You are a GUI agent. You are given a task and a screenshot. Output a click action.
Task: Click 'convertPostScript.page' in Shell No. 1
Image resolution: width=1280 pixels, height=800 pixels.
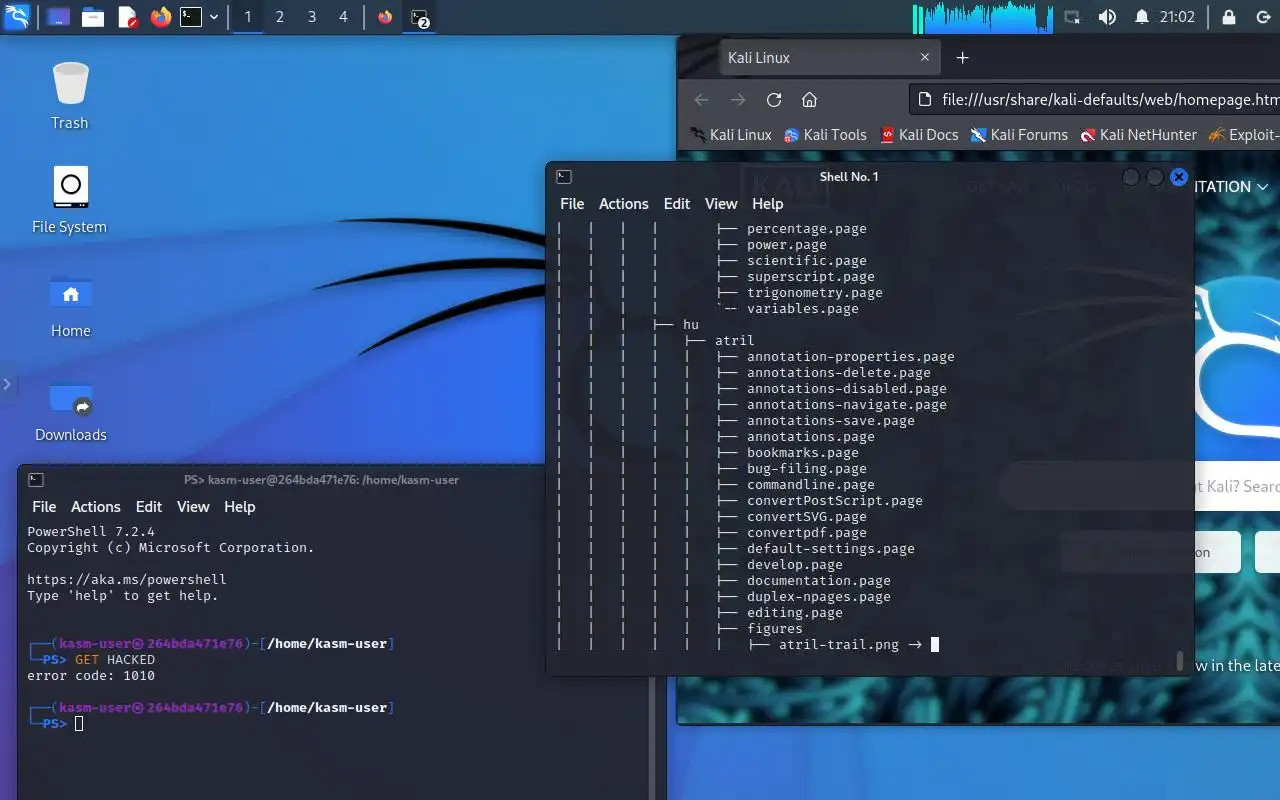[834, 500]
